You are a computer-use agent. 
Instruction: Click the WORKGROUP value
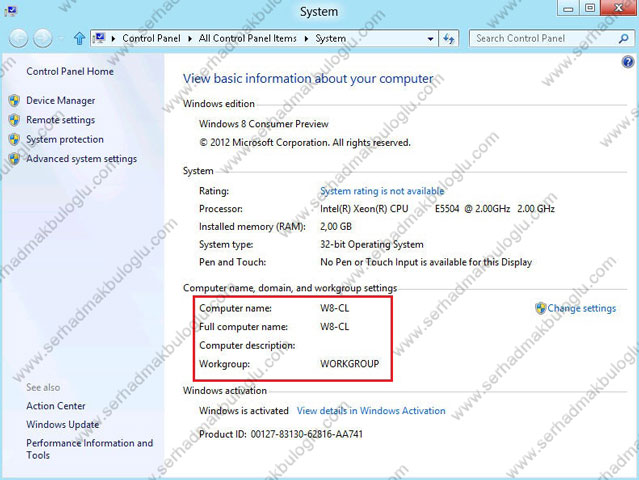click(x=350, y=364)
